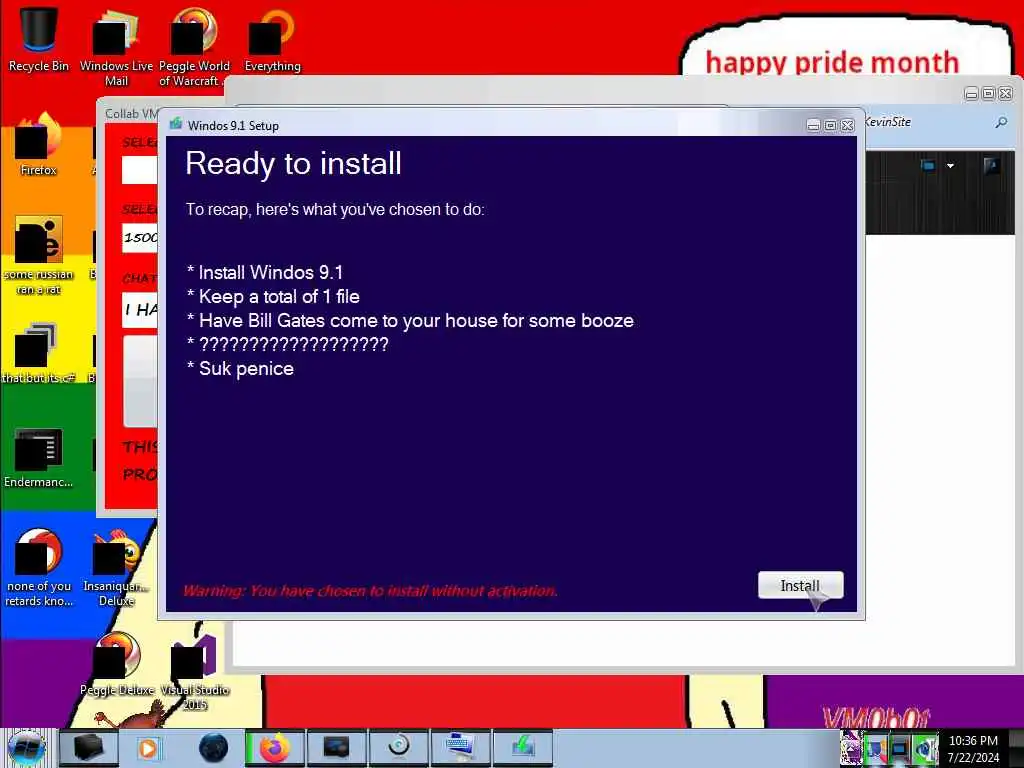Click the Collab VM window title

pyautogui.click(x=131, y=114)
